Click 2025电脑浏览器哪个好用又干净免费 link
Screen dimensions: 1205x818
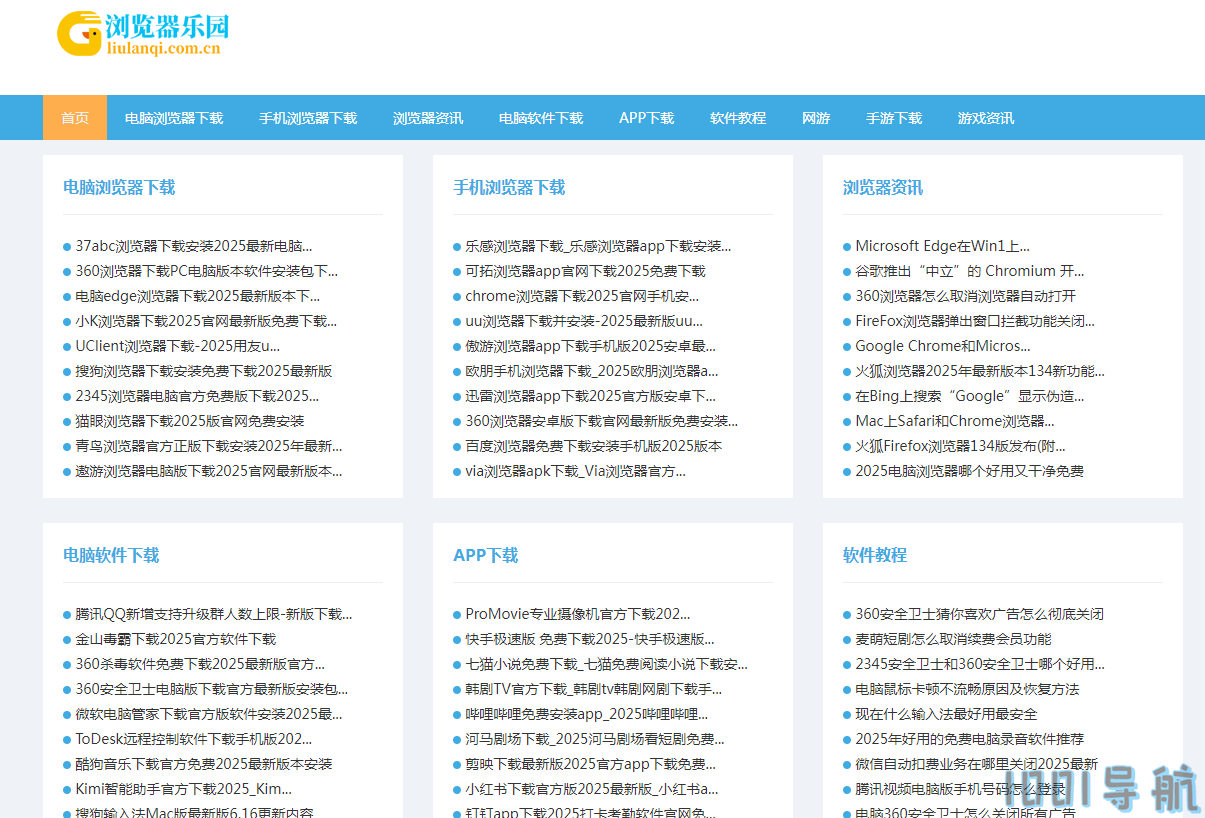pyautogui.click(x=969, y=471)
